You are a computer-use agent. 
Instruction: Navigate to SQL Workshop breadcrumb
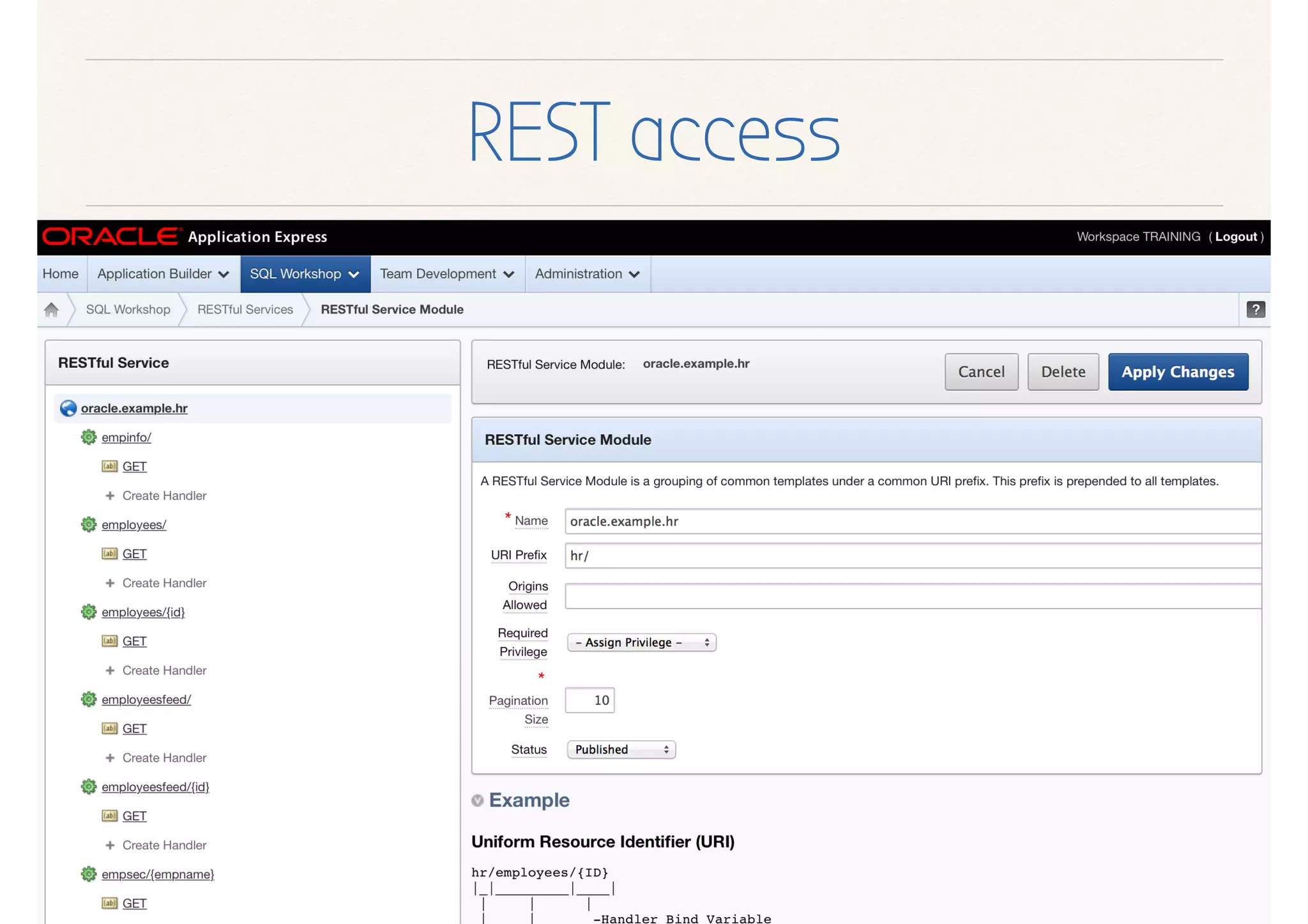click(128, 310)
